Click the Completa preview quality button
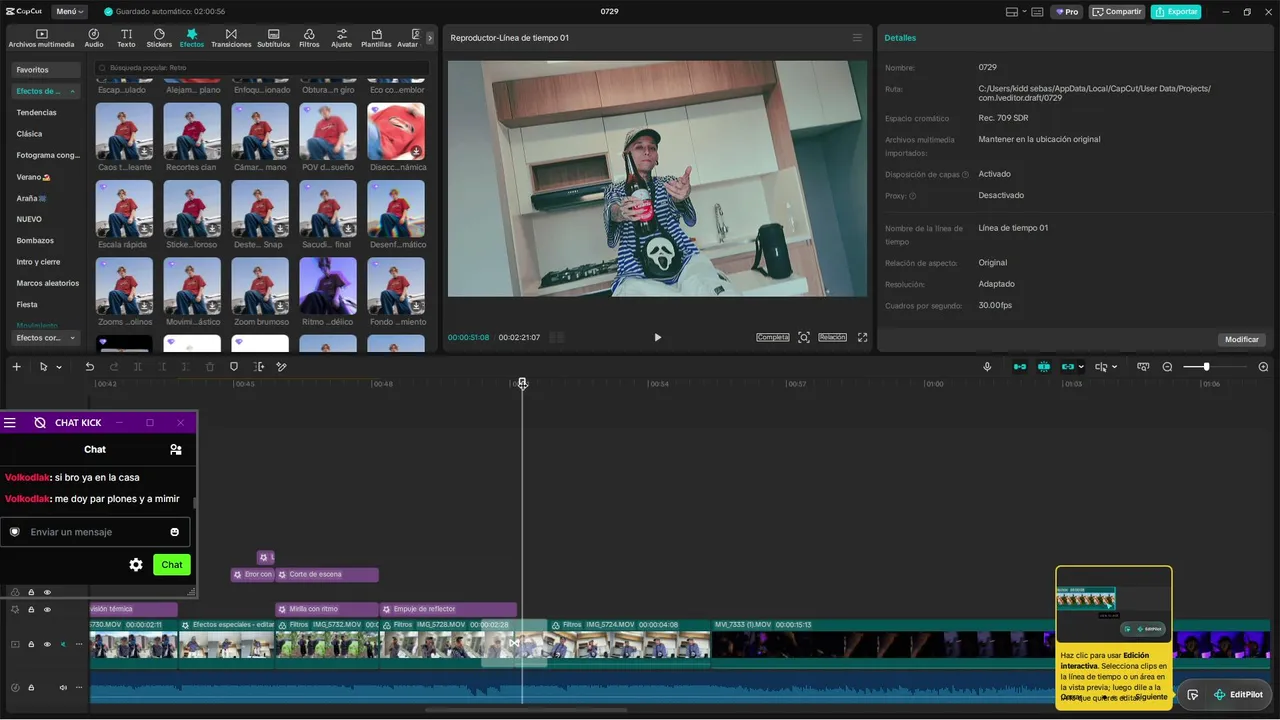1280x720 pixels. click(773, 338)
